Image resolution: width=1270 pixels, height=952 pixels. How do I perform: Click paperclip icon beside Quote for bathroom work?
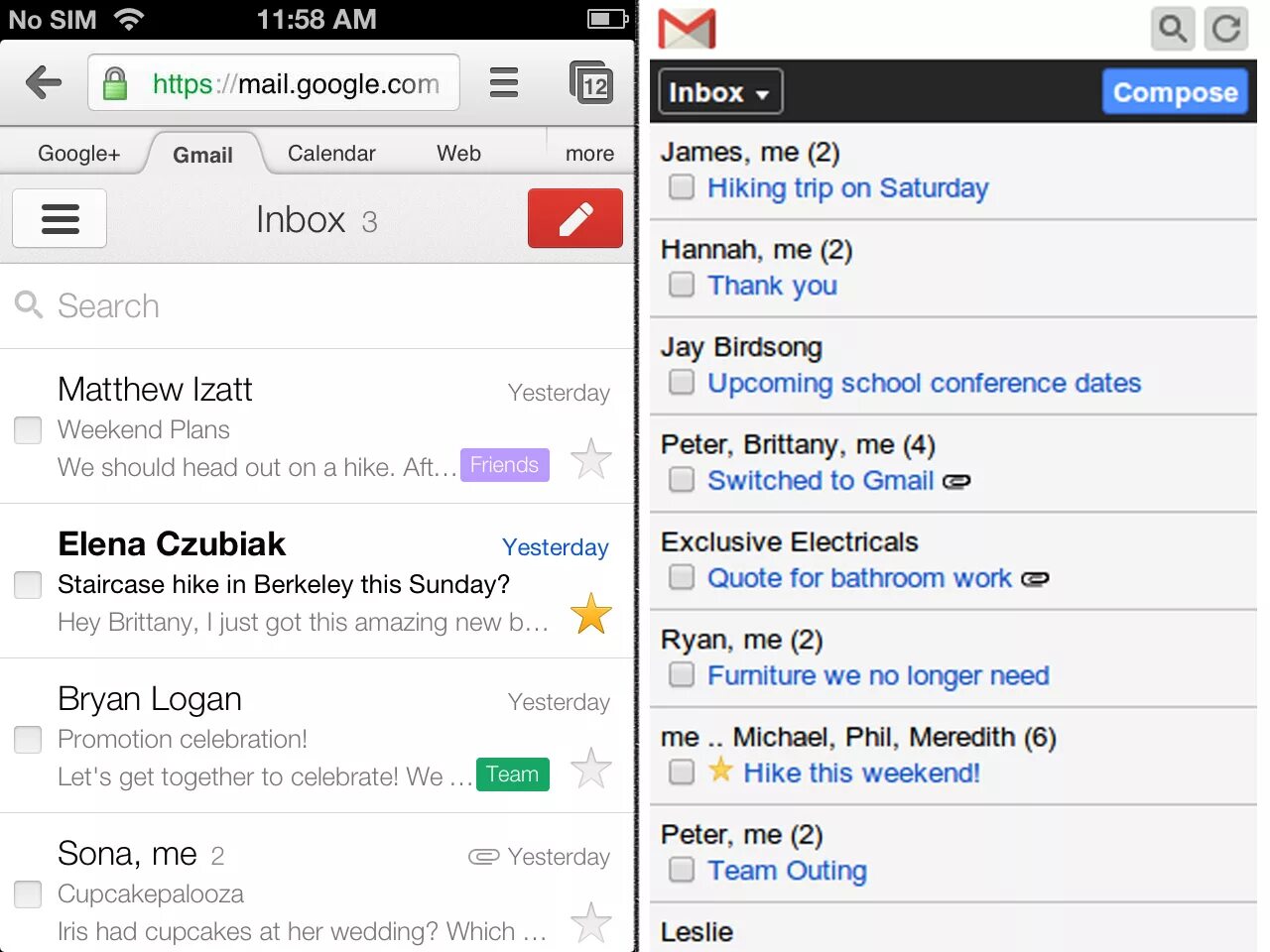1035,579
